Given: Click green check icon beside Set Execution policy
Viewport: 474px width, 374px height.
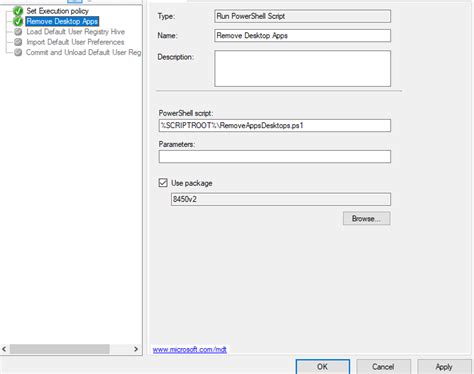Looking at the screenshot, I should click(18, 11).
